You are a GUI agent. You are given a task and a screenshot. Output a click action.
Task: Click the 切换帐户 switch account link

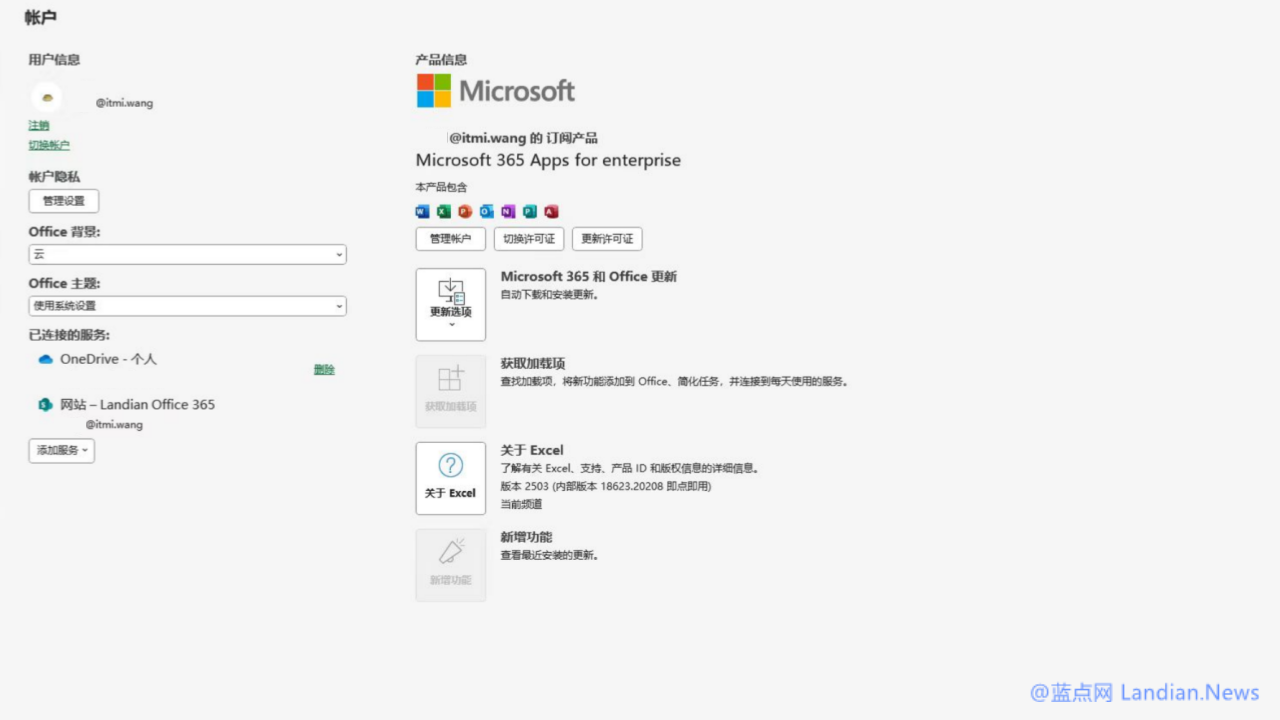click(x=49, y=145)
